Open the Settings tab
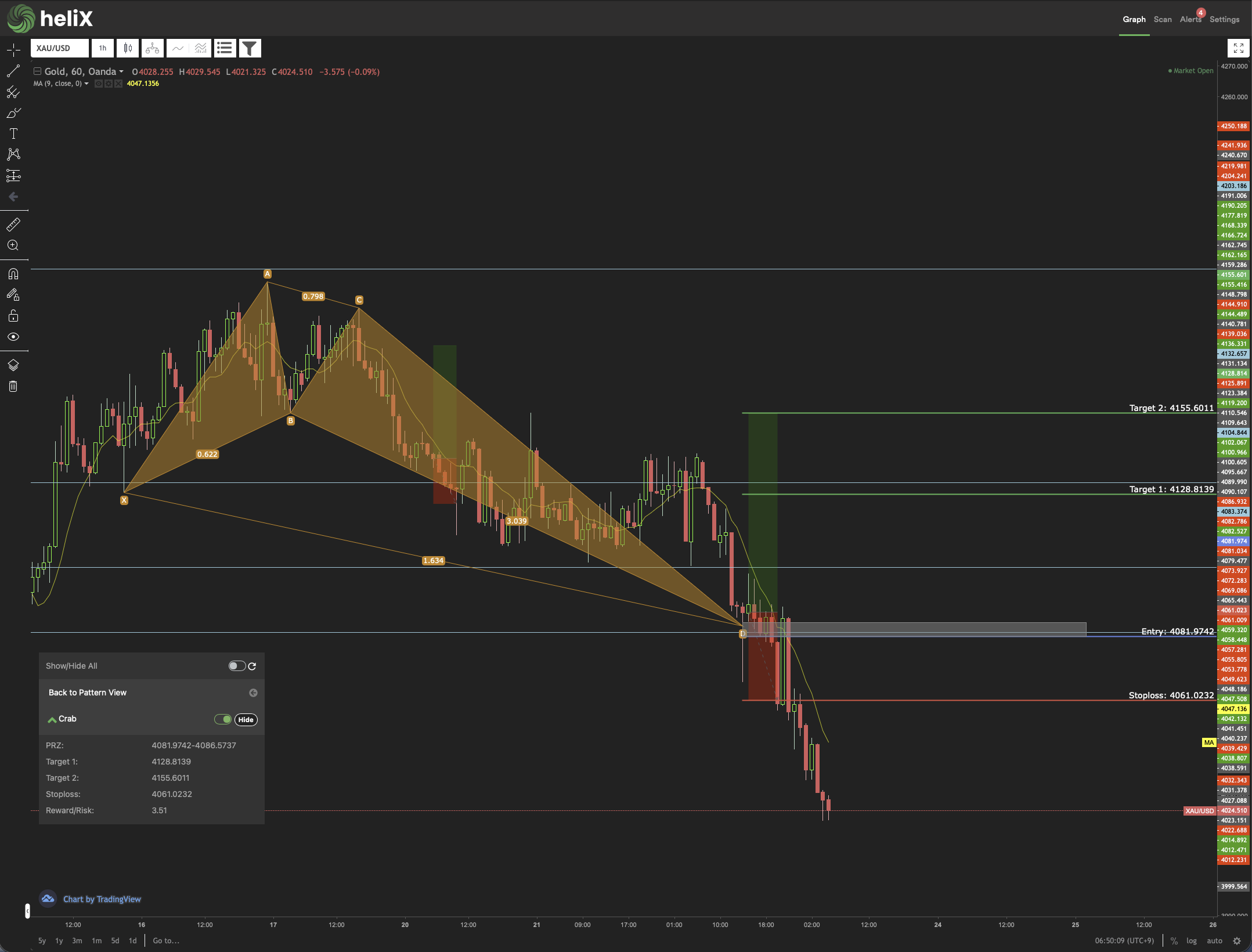This screenshot has width=1252, height=952. click(1225, 20)
